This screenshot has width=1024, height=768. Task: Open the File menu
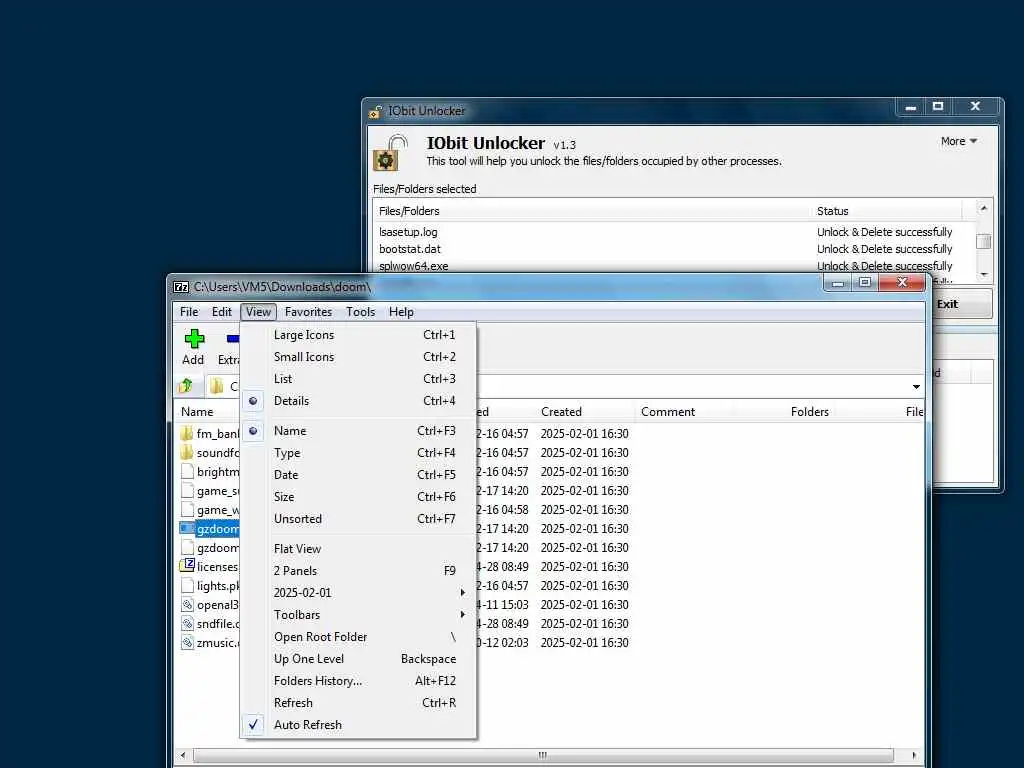point(189,312)
